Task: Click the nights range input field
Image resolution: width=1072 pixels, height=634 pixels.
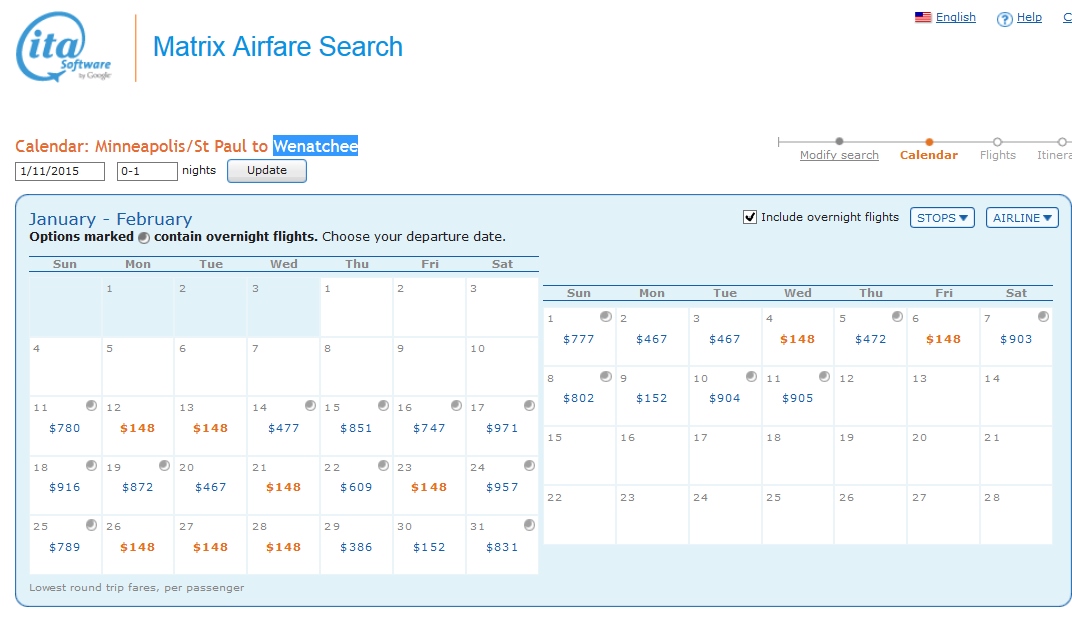Action: 147,171
